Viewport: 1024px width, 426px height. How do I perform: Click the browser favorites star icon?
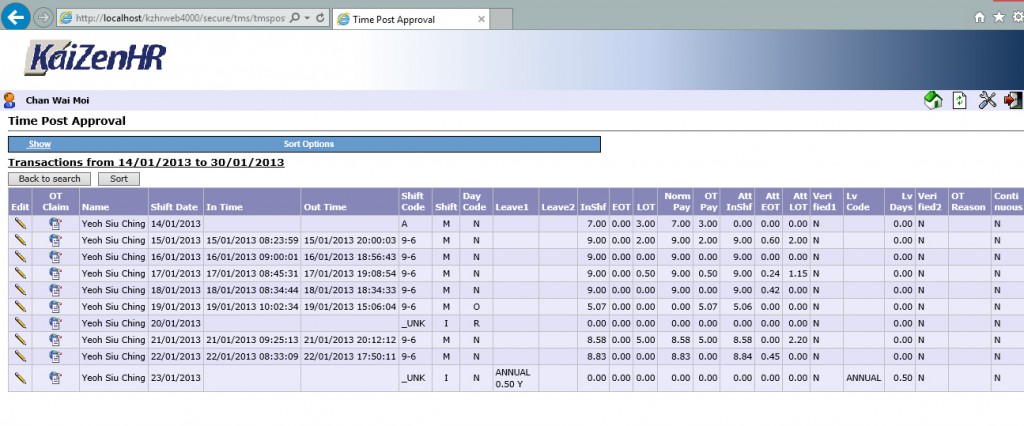(x=999, y=18)
